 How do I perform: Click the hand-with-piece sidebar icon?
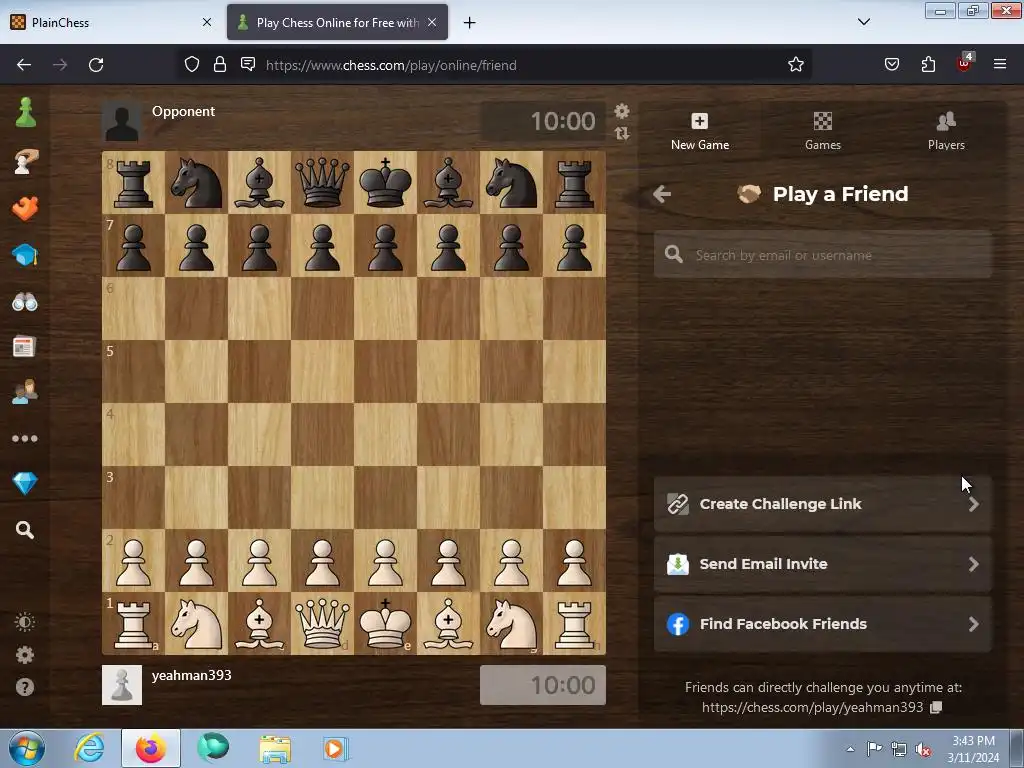point(25,161)
